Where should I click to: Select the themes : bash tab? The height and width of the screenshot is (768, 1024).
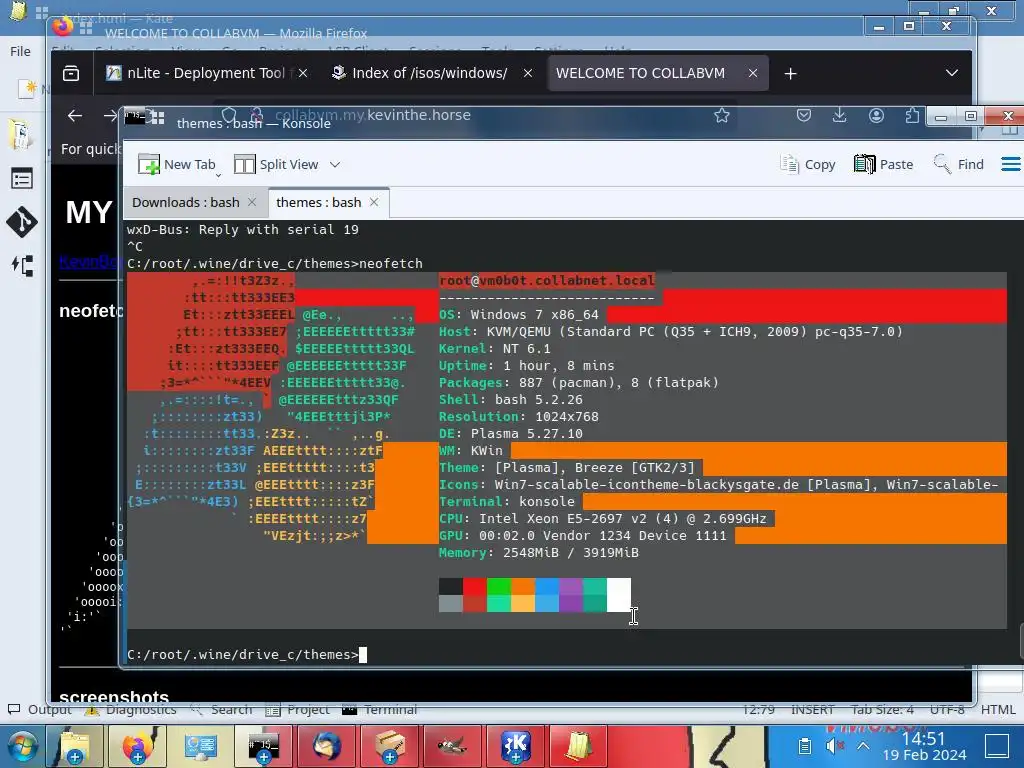pyautogui.click(x=319, y=202)
